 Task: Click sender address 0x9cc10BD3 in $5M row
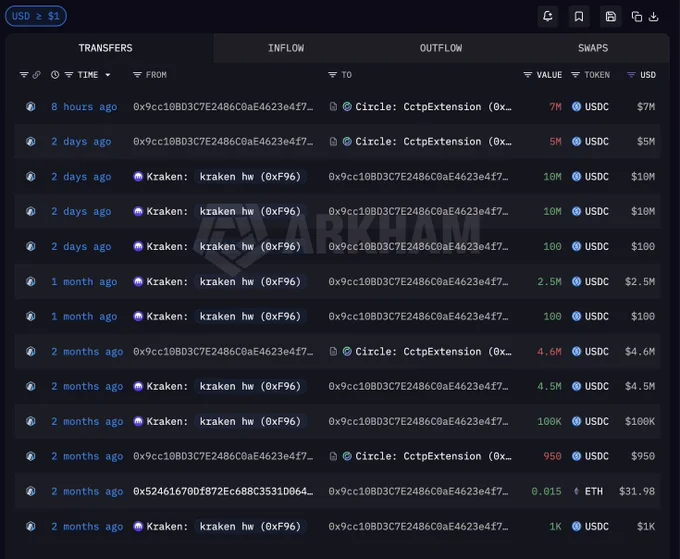tap(223, 142)
